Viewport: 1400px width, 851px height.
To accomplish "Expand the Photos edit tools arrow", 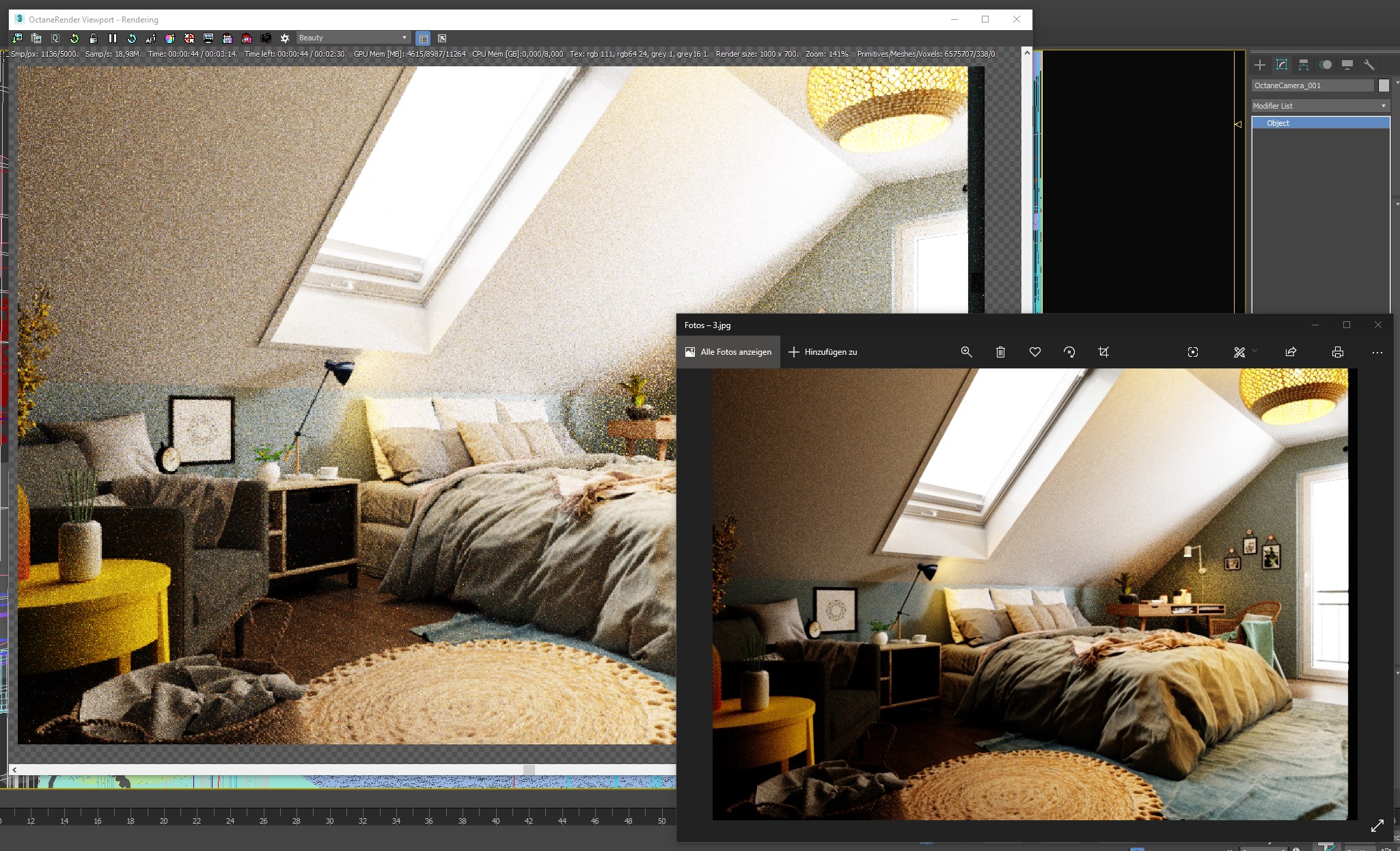I will (1254, 351).
